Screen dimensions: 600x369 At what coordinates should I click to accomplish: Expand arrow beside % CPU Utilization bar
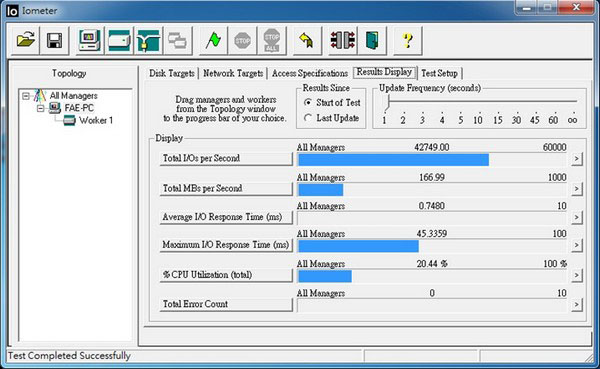coord(577,275)
